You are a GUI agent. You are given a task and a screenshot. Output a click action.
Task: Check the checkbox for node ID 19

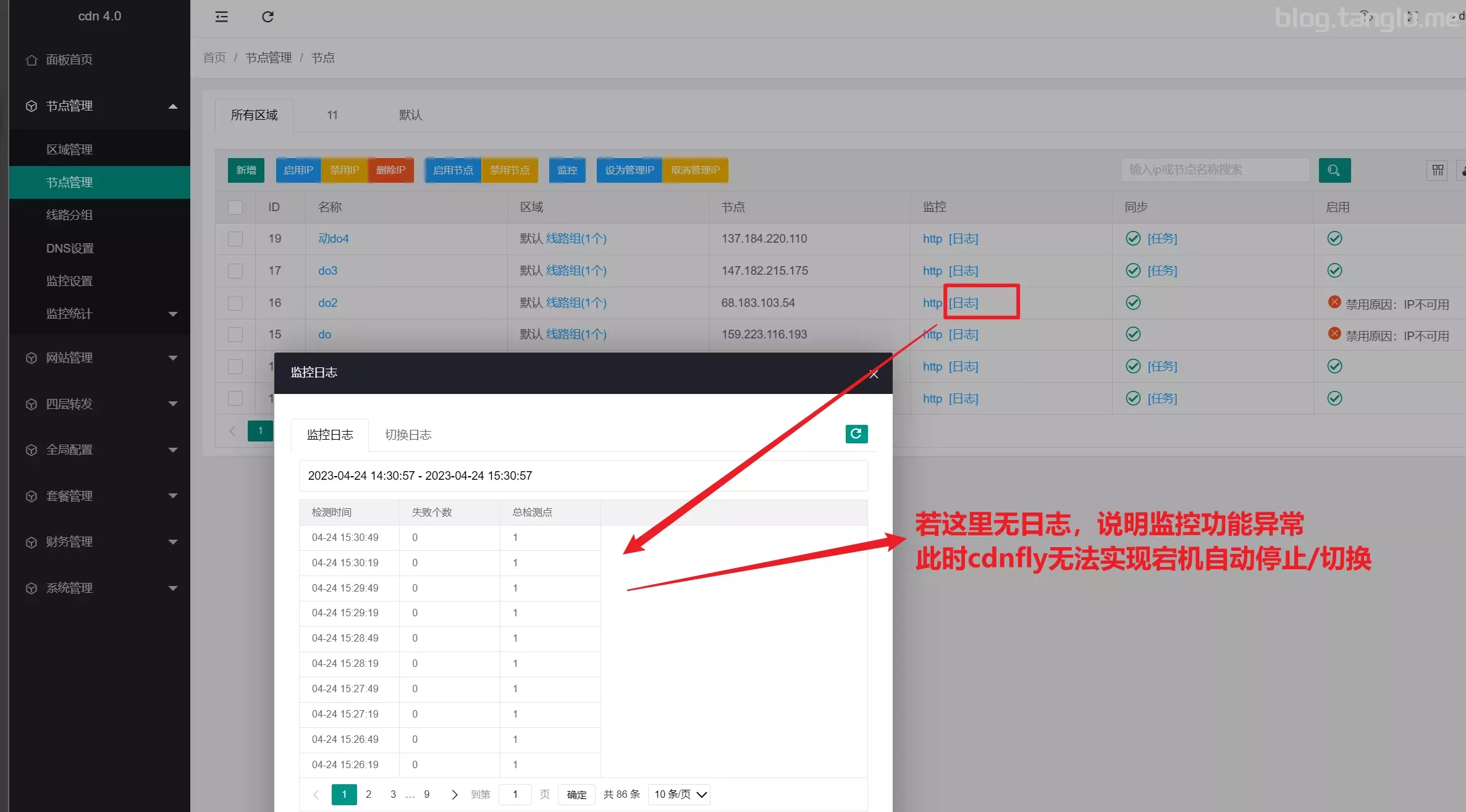[x=235, y=239]
